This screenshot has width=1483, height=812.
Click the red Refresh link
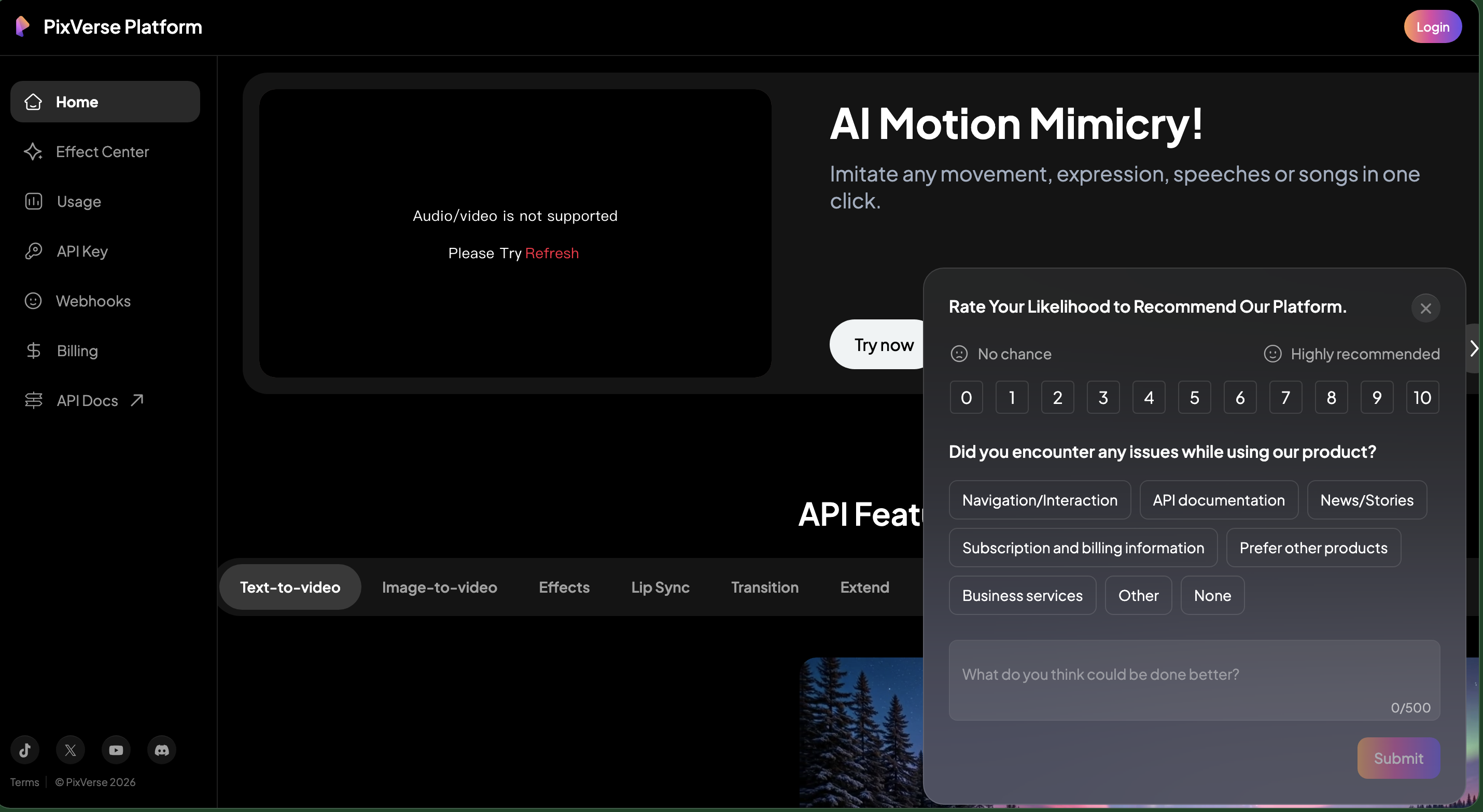552,253
